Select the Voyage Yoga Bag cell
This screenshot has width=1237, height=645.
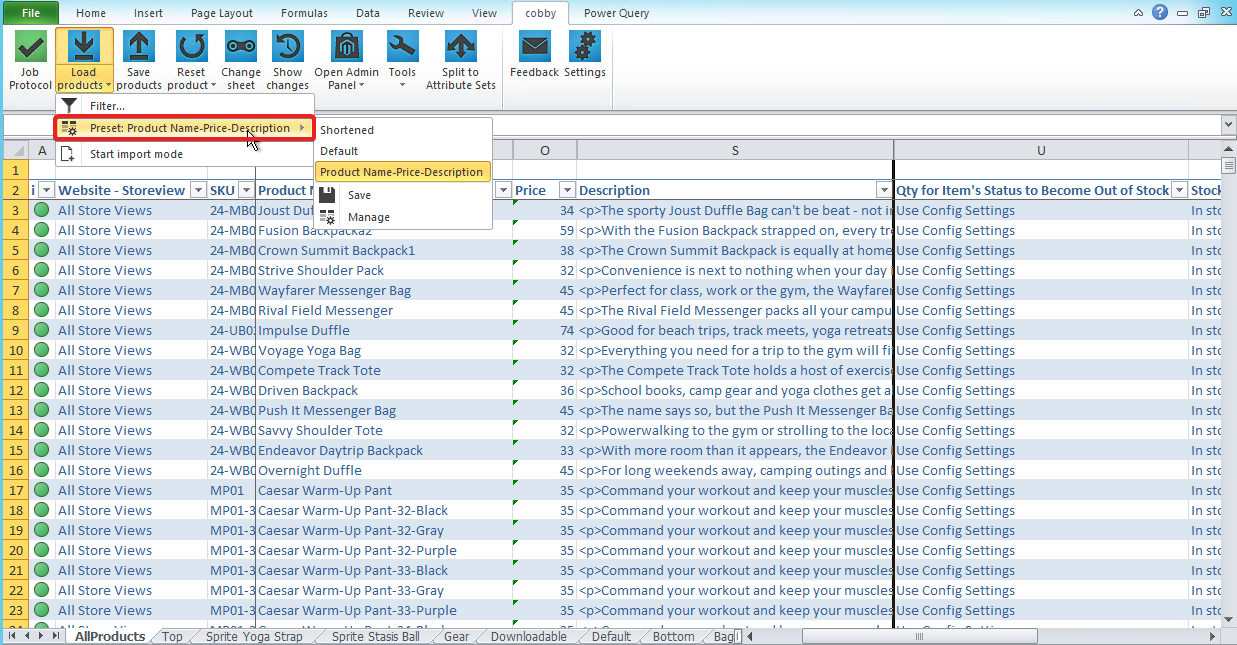click(x=384, y=350)
